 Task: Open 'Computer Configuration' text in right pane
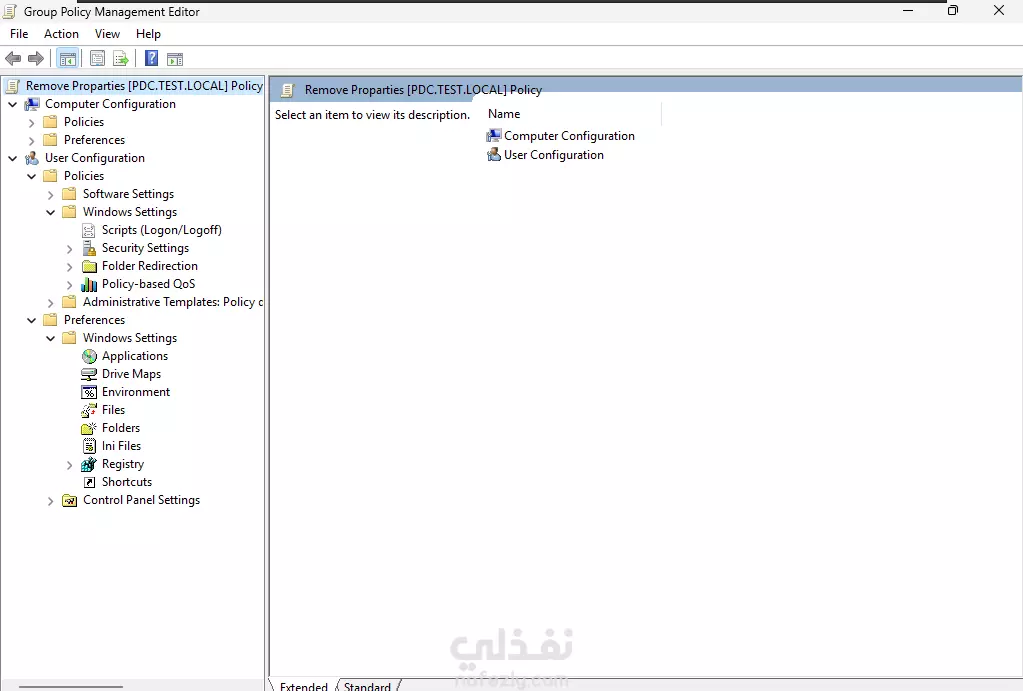point(569,136)
